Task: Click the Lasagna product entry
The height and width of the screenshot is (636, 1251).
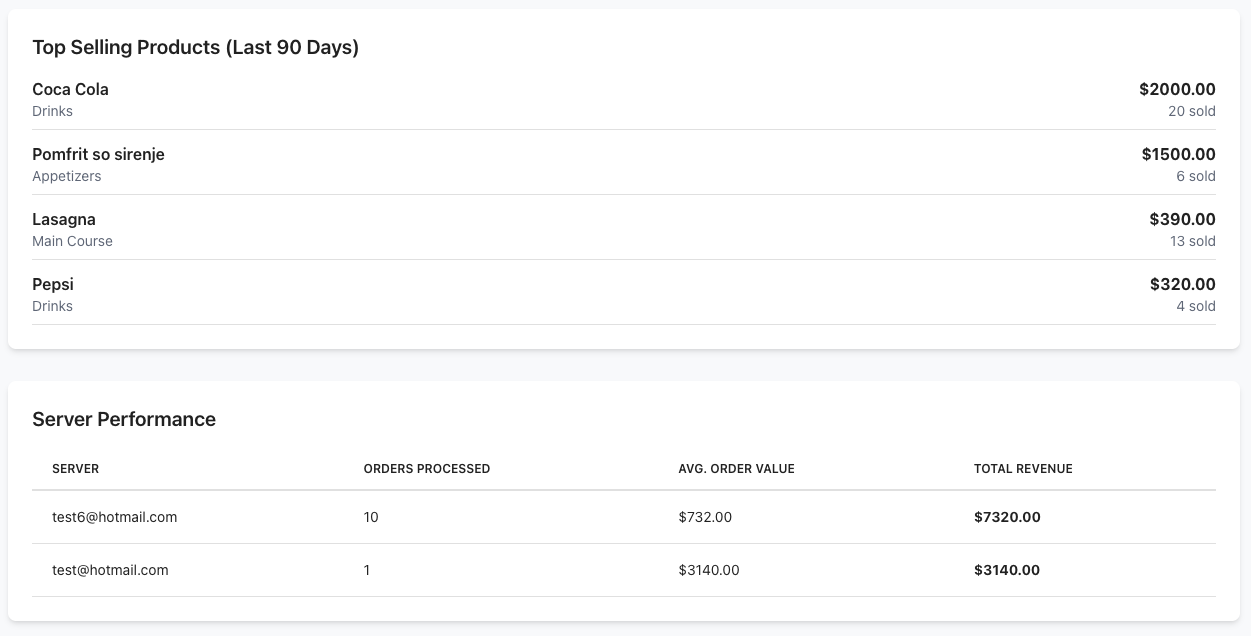Action: (64, 220)
